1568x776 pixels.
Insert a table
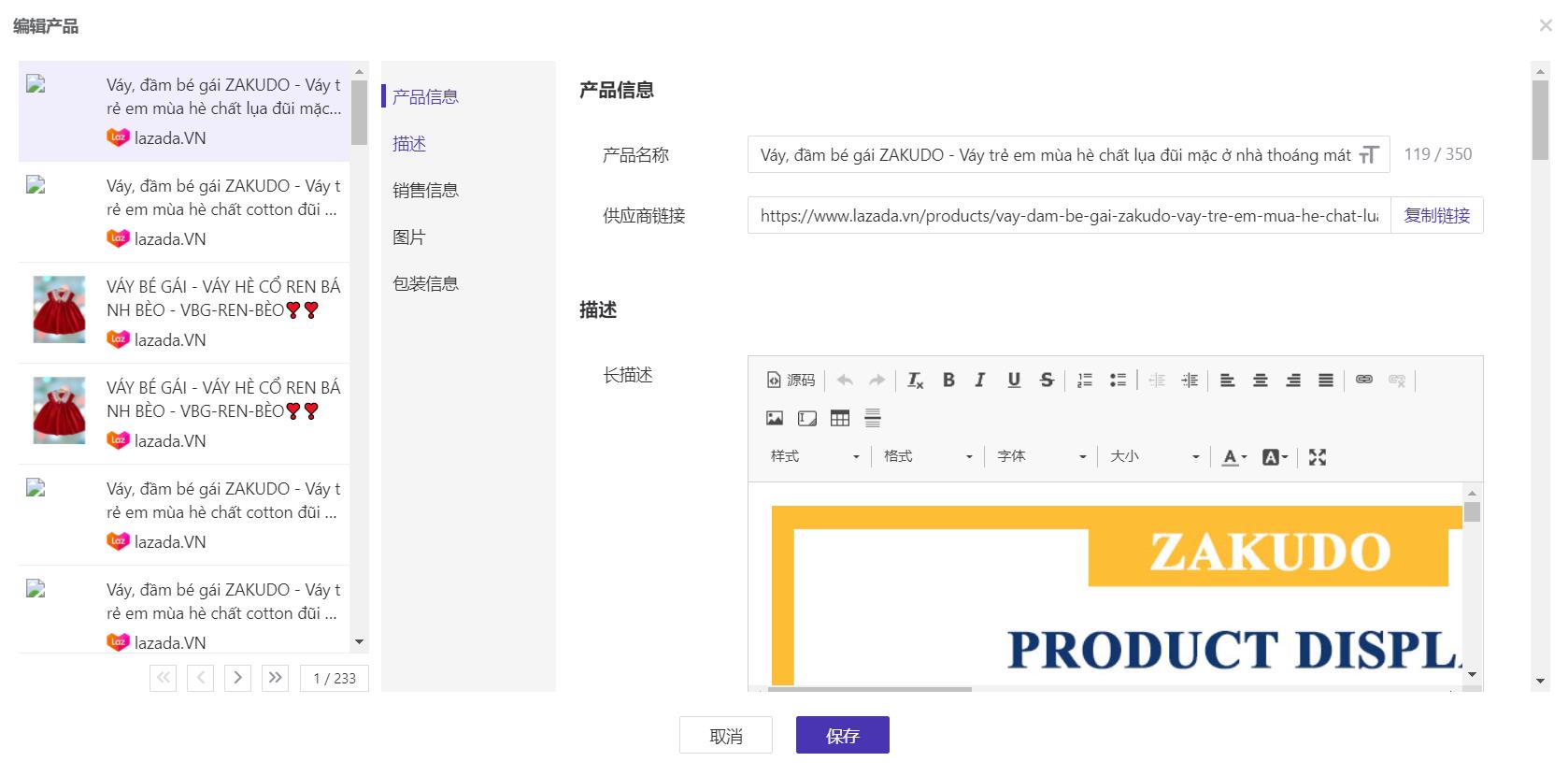(x=840, y=418)
